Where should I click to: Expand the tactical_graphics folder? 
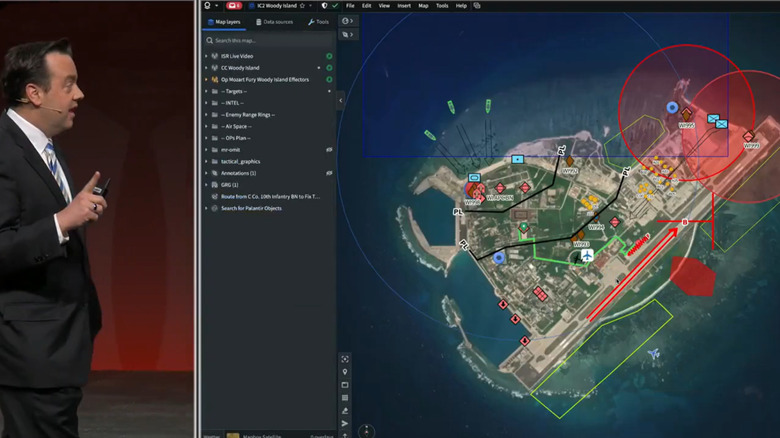(206, 161)
